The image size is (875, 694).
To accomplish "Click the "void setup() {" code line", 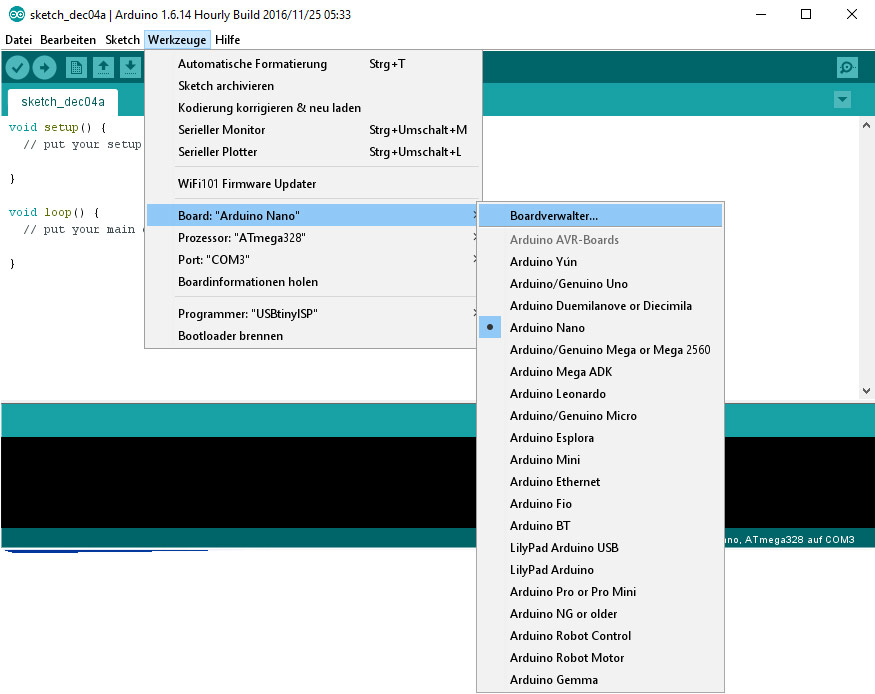I will click(57, 127).
